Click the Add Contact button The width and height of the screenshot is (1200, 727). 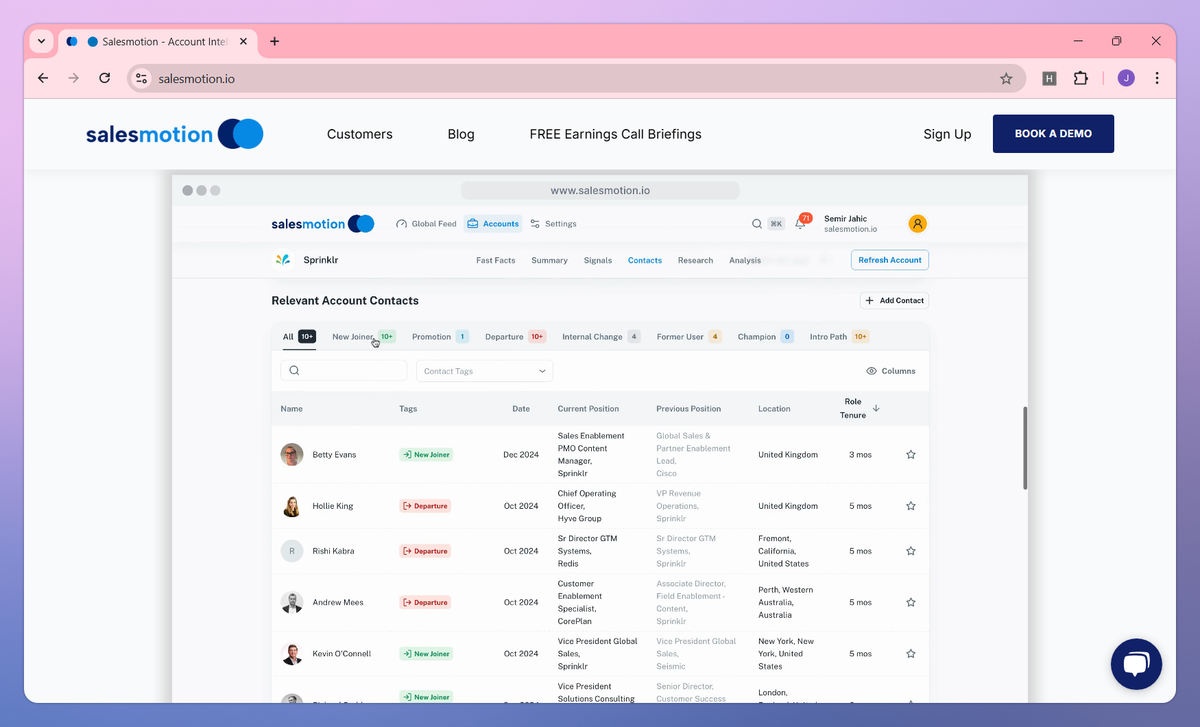pos(895,300)
